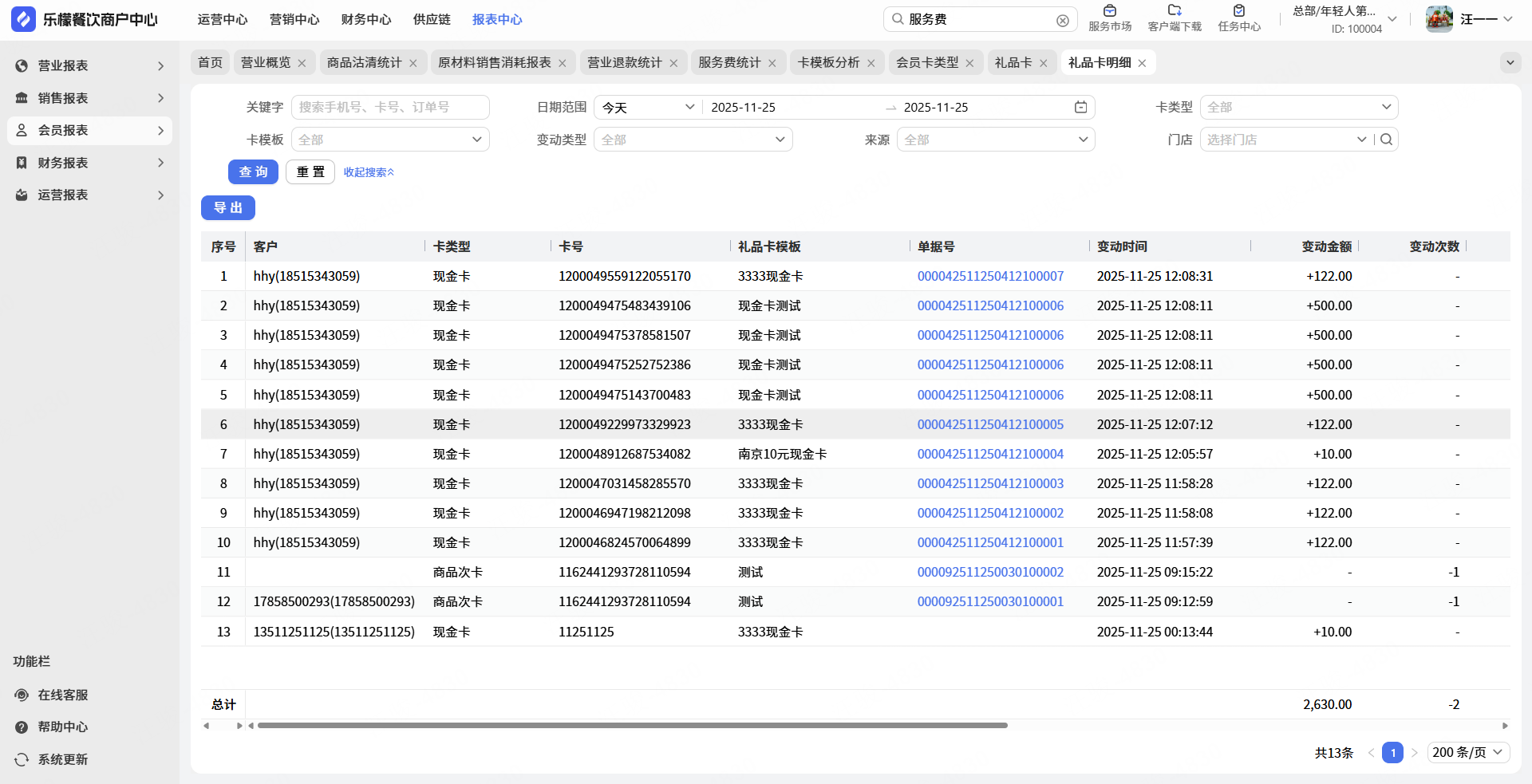1532x784 pixels.
Task: Open 帮助中心 from the sidebar
Action: (x=62, y=727)
